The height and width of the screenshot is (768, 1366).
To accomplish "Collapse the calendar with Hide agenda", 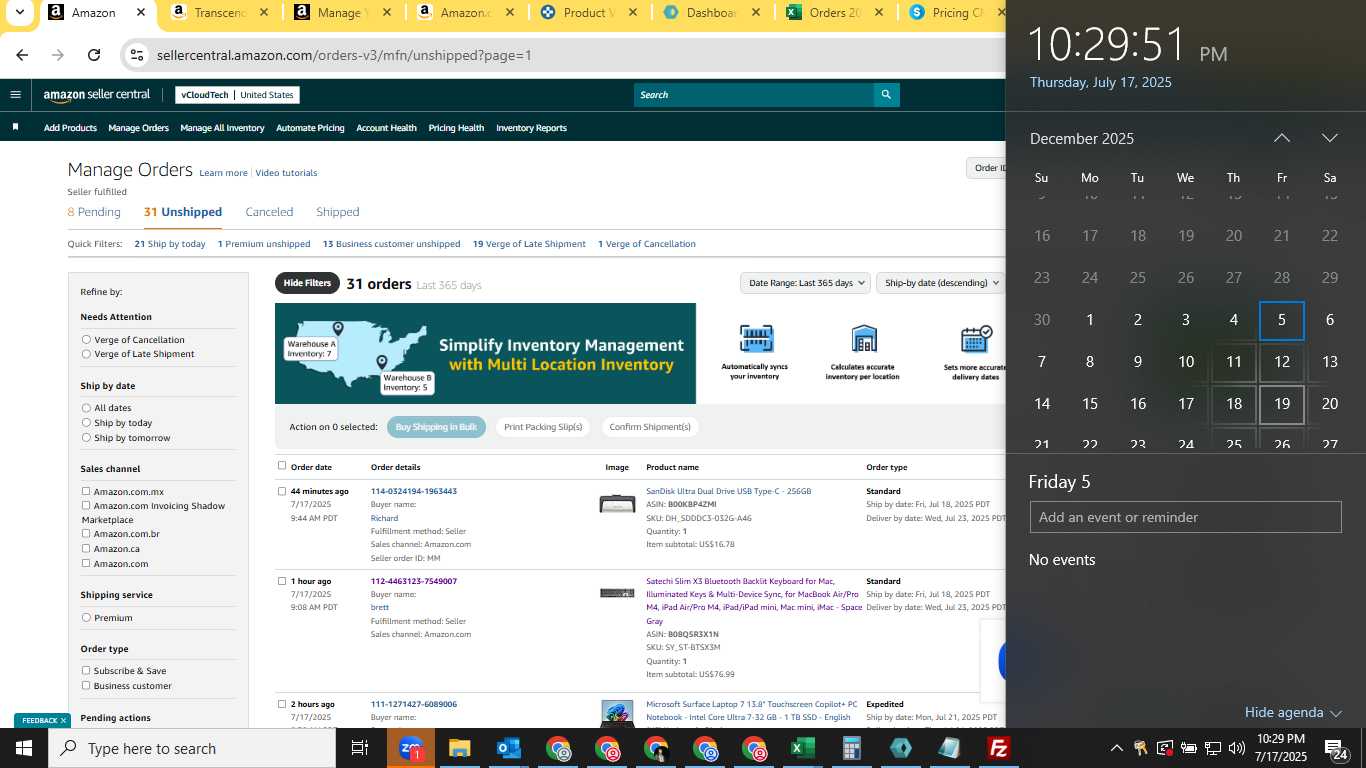I will coord(1292,712).
